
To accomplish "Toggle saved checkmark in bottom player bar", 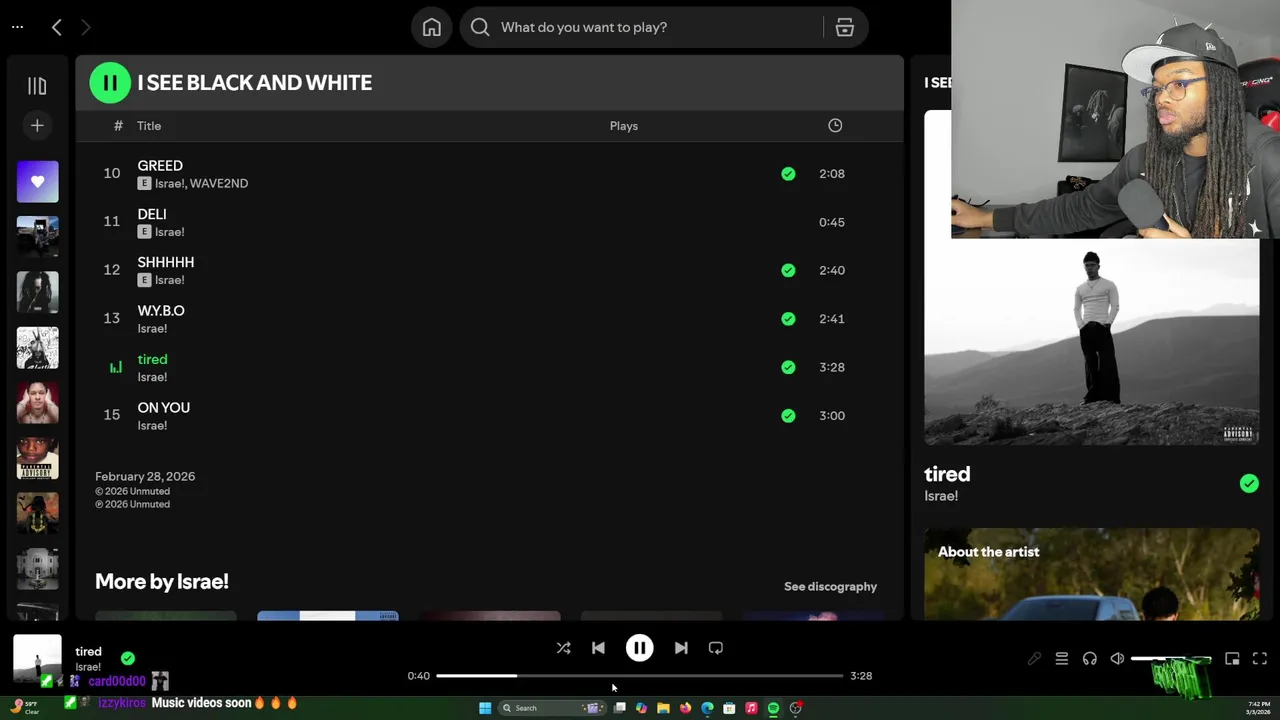I will point(128,658).
